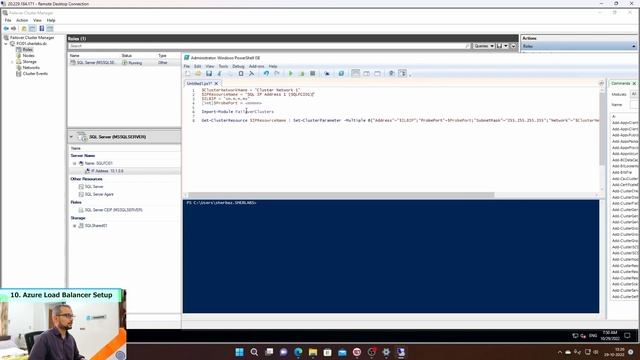Toggle the Command Add-on in the ISE toolbar
Screen dimensions: 640x360
402,73
